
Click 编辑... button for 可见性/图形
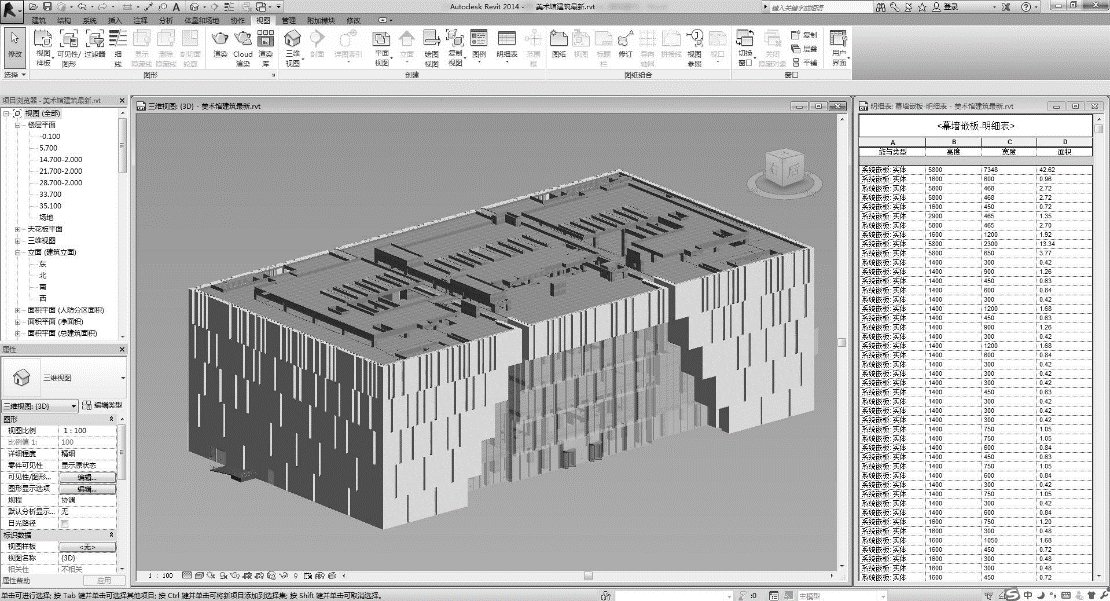click(x=86, y=477)
